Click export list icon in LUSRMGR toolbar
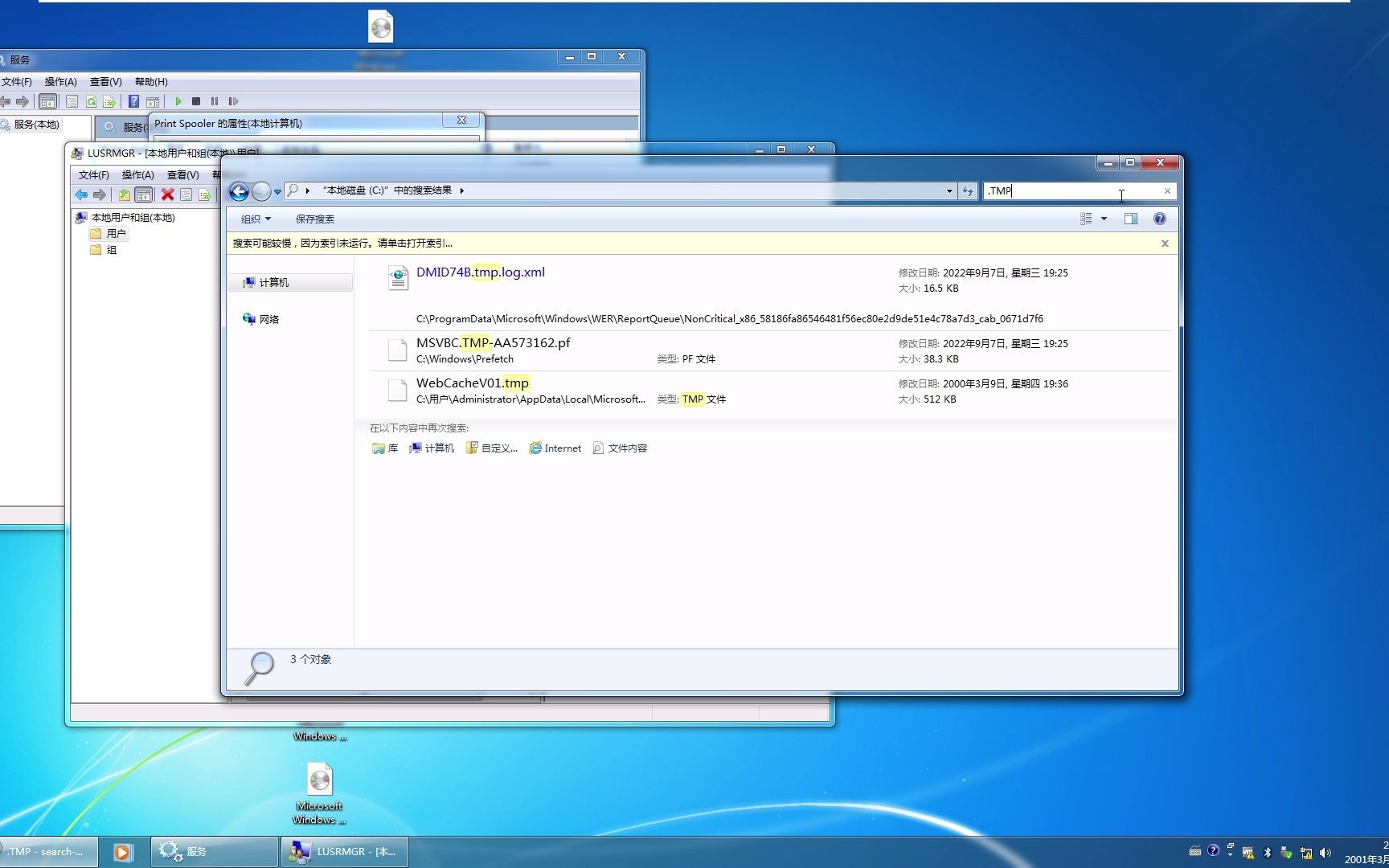Image resolution: width=1389 pixels, height=868 pixels. [205, 194]
